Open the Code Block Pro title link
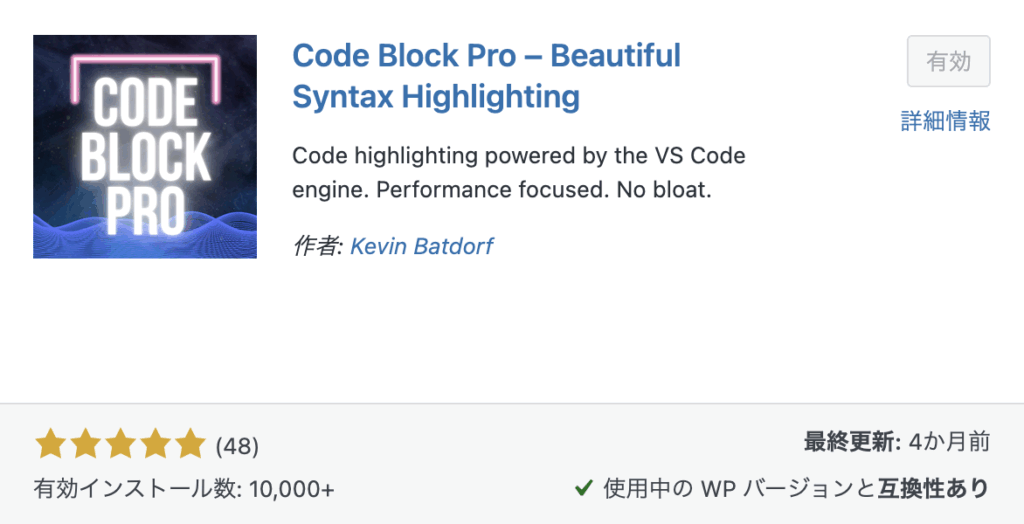Viewport: 1024px width, 524px height. pos(486,76)
